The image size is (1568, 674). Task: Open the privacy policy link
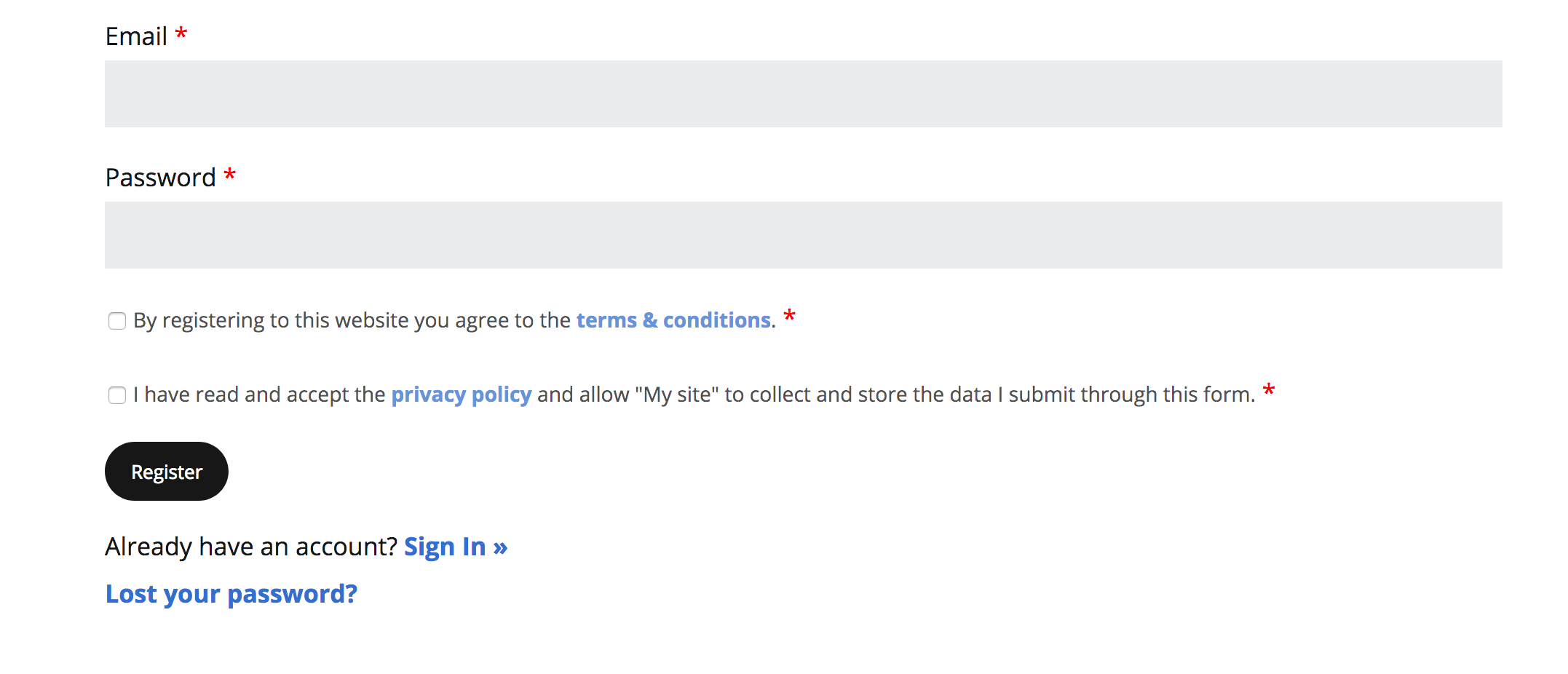(461, 394)
